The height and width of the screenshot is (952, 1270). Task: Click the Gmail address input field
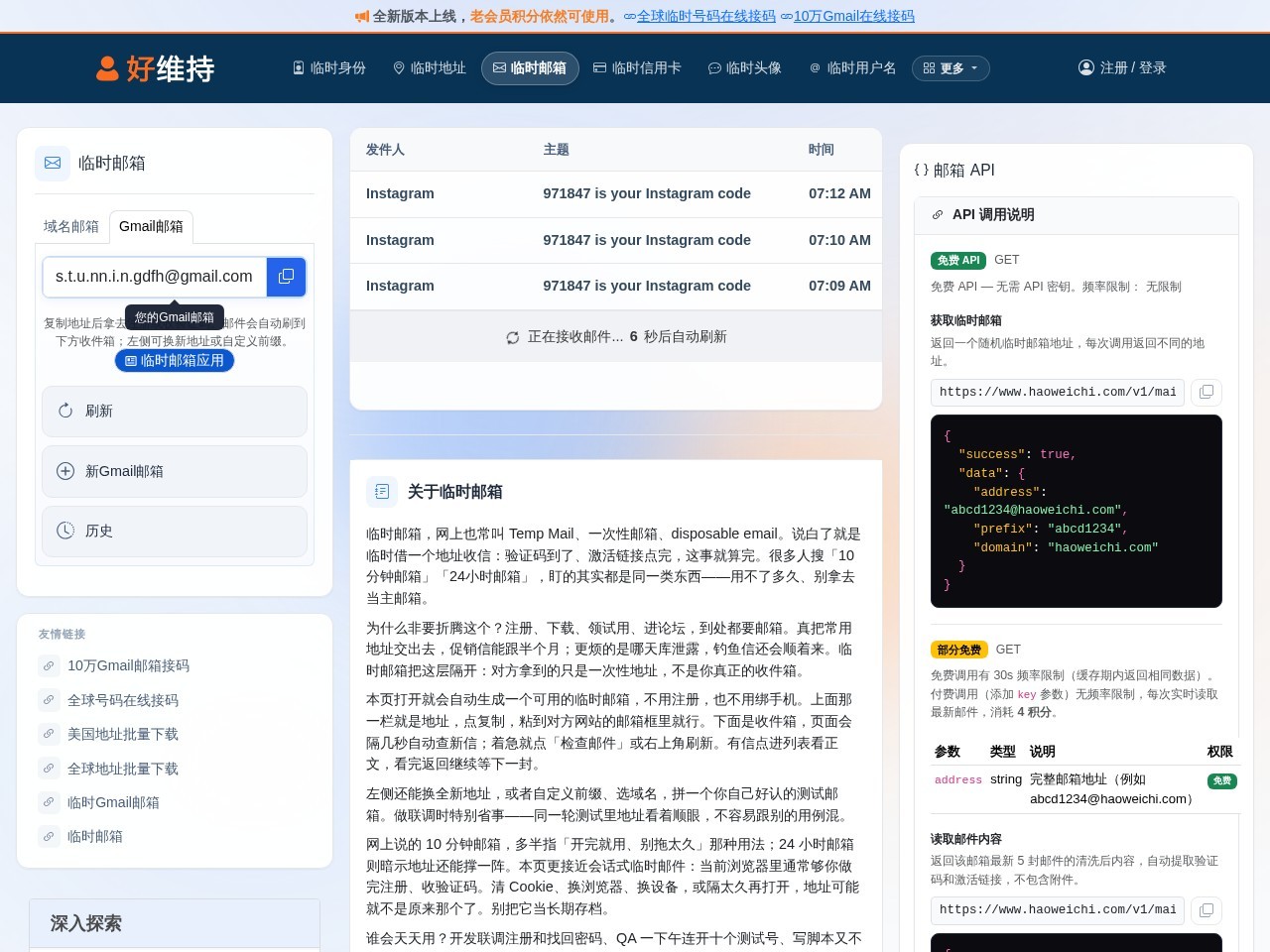(155, 277)
